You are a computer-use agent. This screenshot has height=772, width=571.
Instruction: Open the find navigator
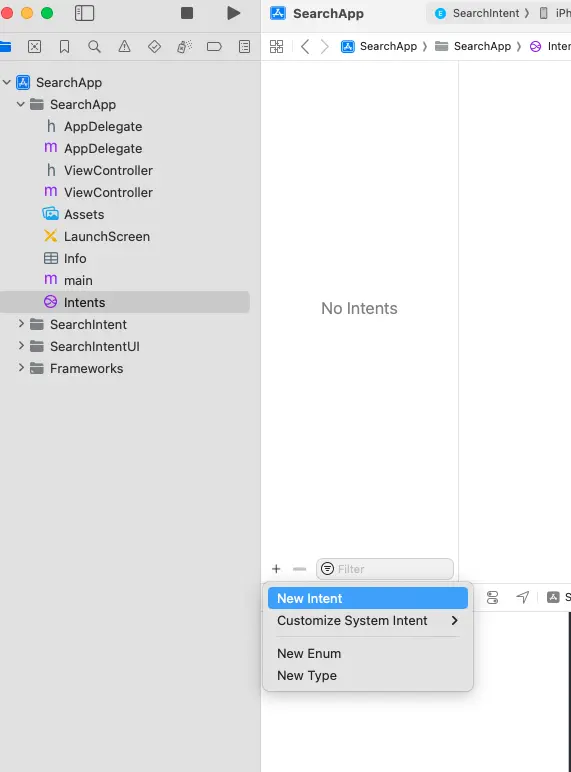[94, 47]
